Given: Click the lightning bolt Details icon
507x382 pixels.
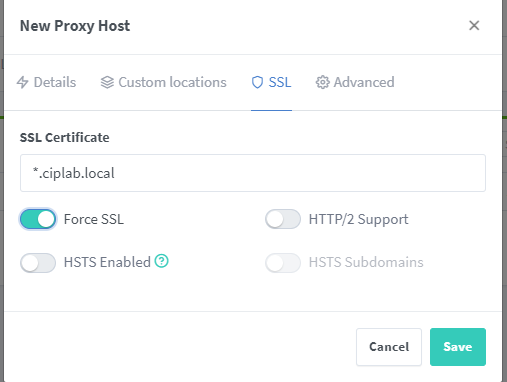Looking at the screenshot, I should [22, 82].
